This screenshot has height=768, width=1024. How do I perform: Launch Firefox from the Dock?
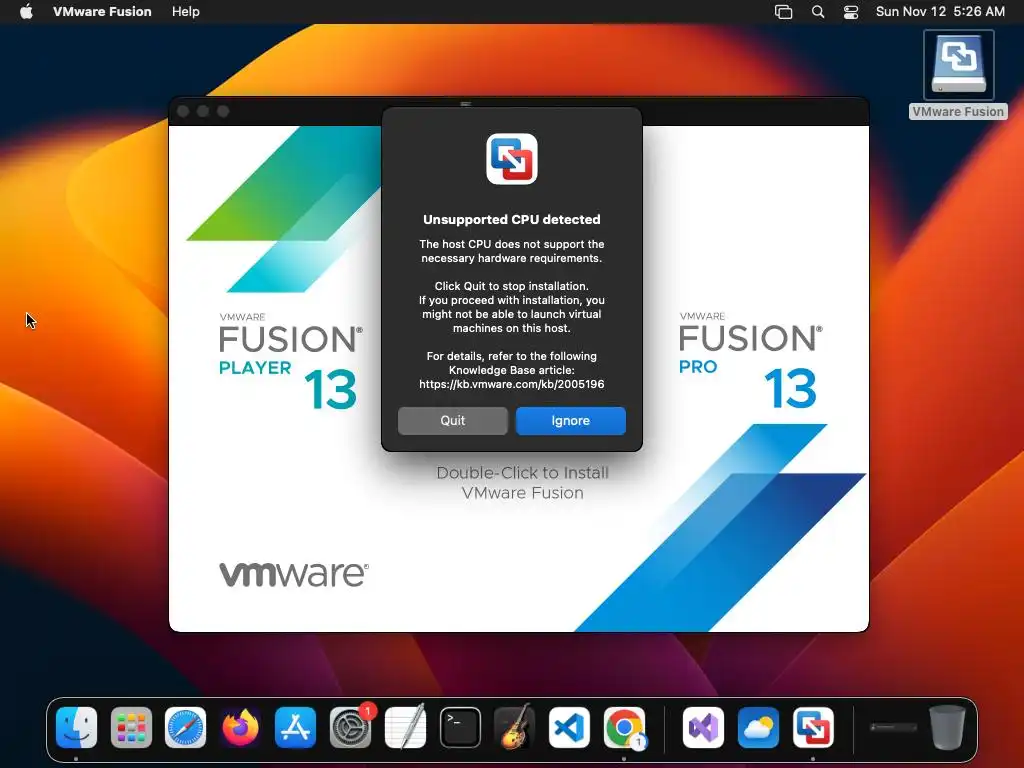click(240, 728)
